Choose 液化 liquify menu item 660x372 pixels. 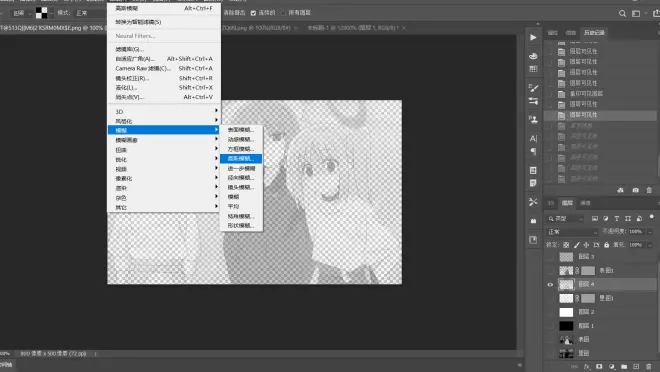click(164, 88)
